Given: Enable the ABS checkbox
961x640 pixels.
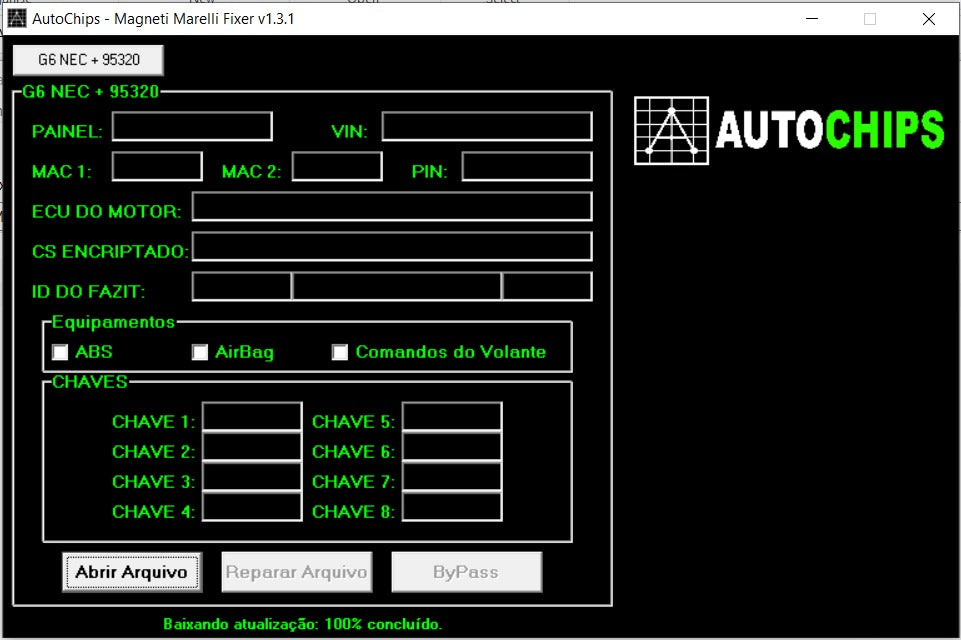Looking at the screenshot, I should point(61,352).
